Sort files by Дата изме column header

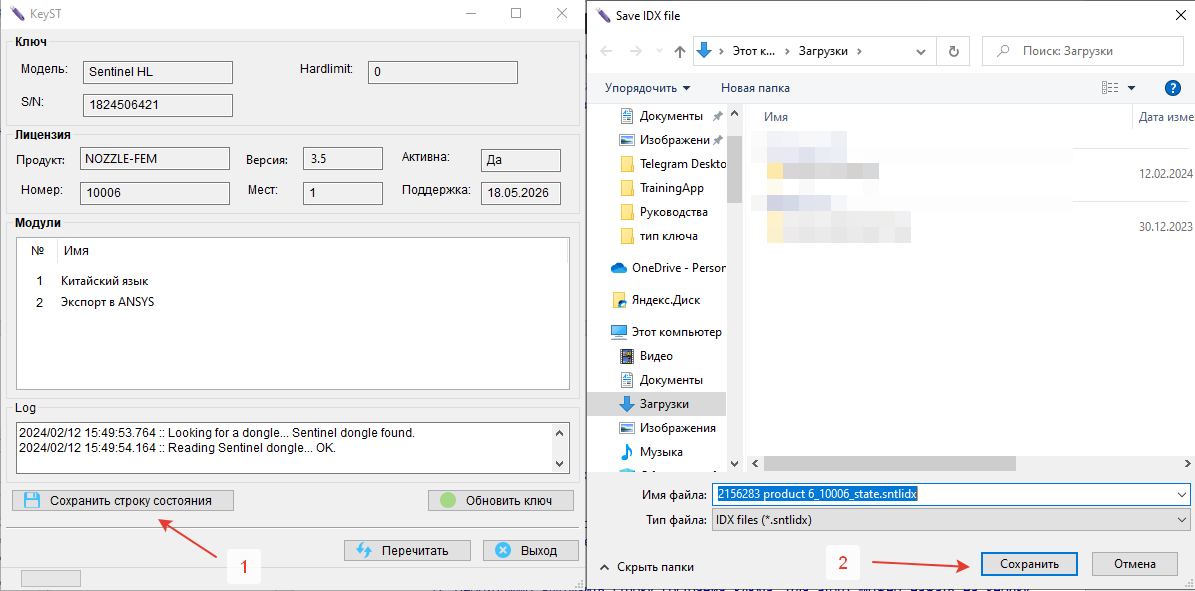1165,117
